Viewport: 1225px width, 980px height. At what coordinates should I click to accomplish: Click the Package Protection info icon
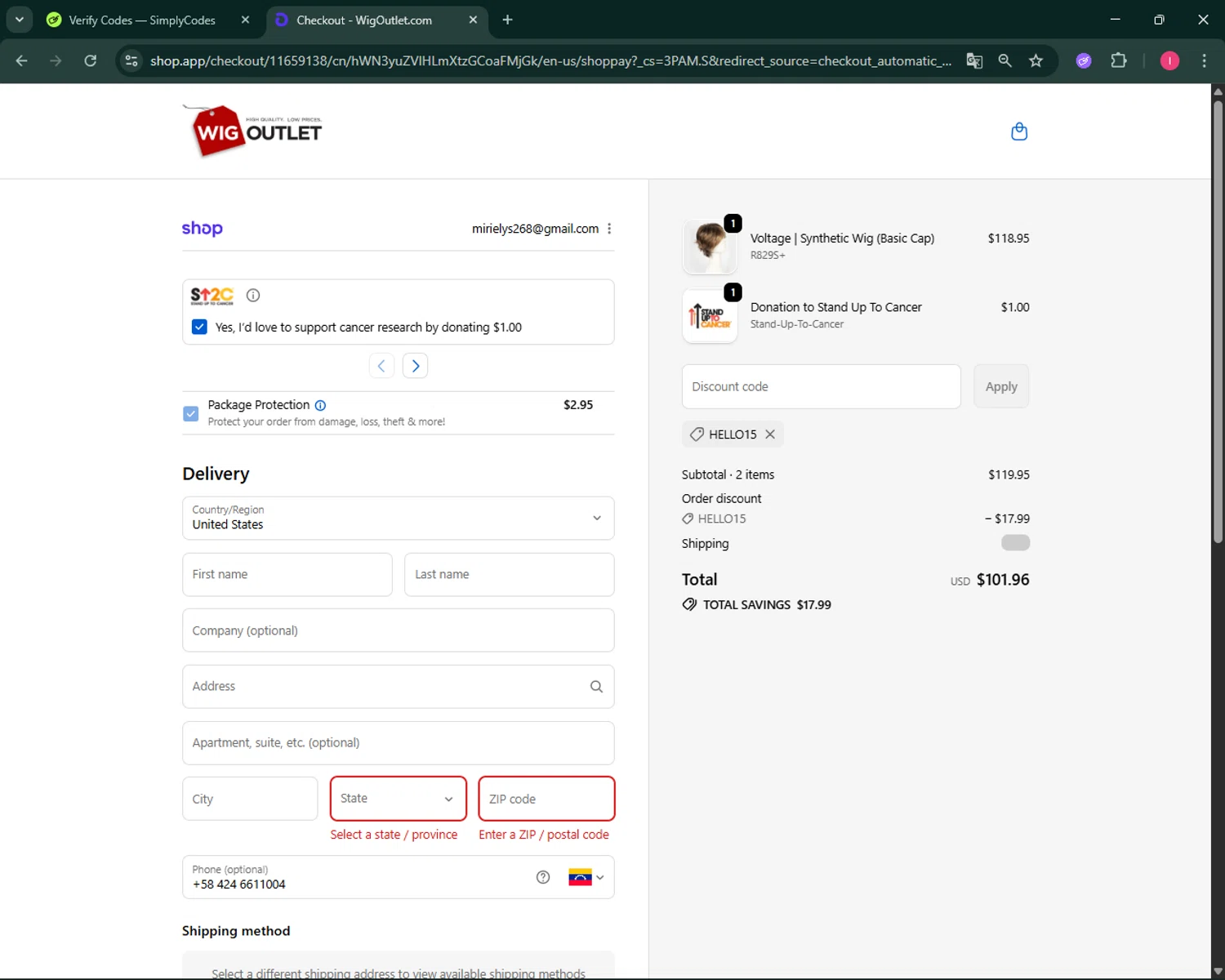(x=321, y=405)
